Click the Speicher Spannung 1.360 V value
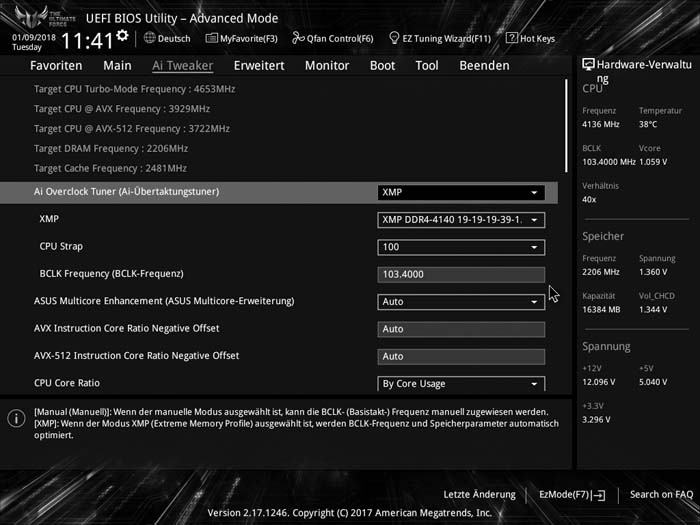Screen dimensions: 700x525 653,272
